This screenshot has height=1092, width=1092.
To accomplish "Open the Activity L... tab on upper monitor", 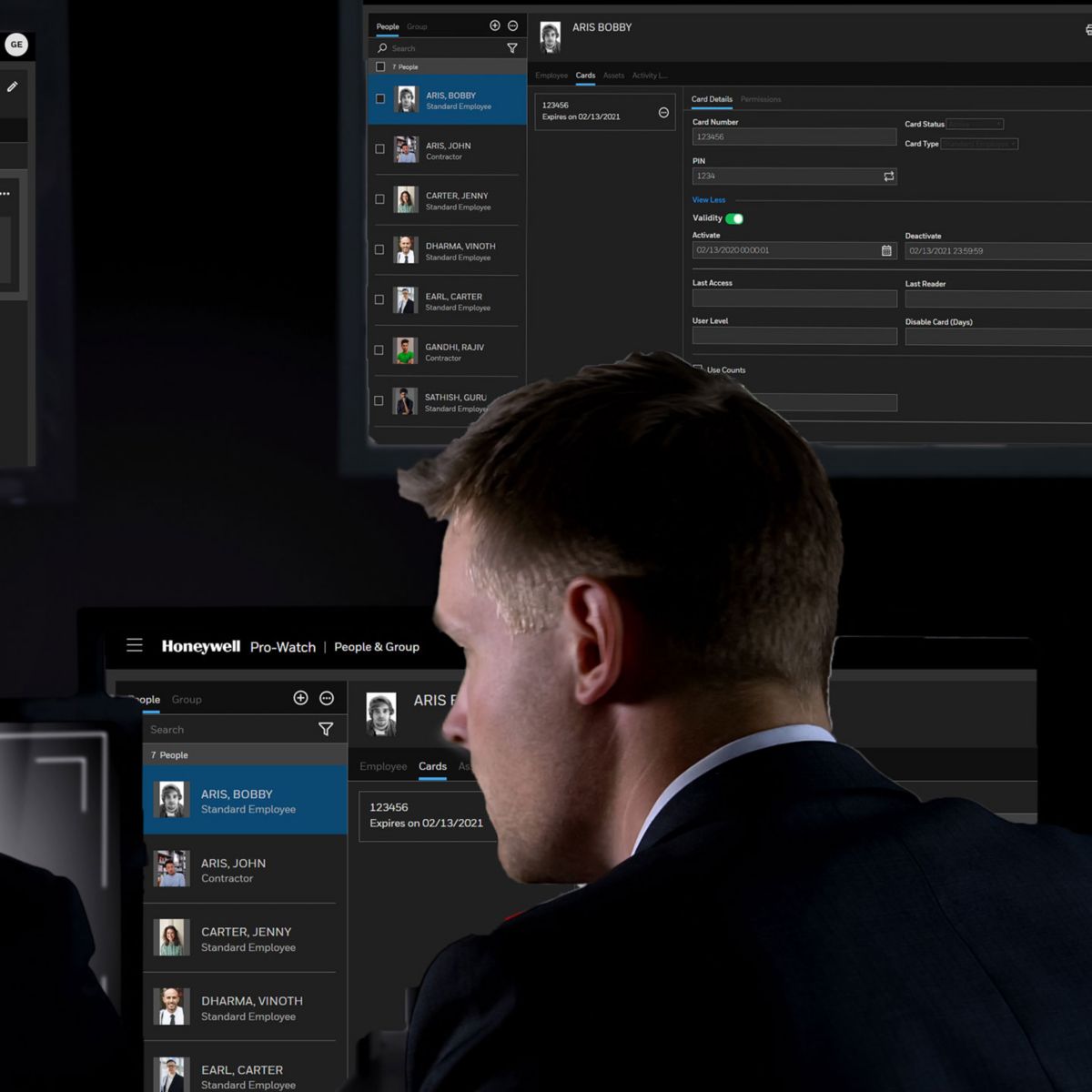I will coord(650,76).
